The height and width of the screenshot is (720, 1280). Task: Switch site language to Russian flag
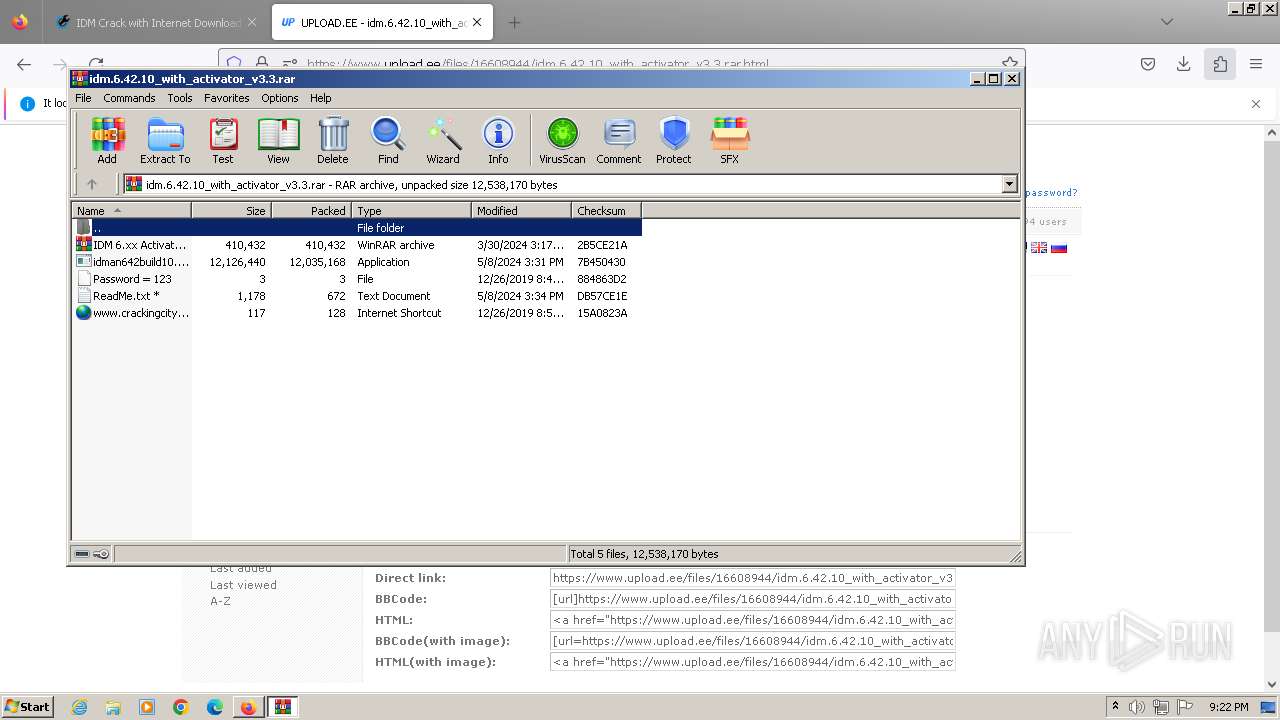[x=1059, y=248]
